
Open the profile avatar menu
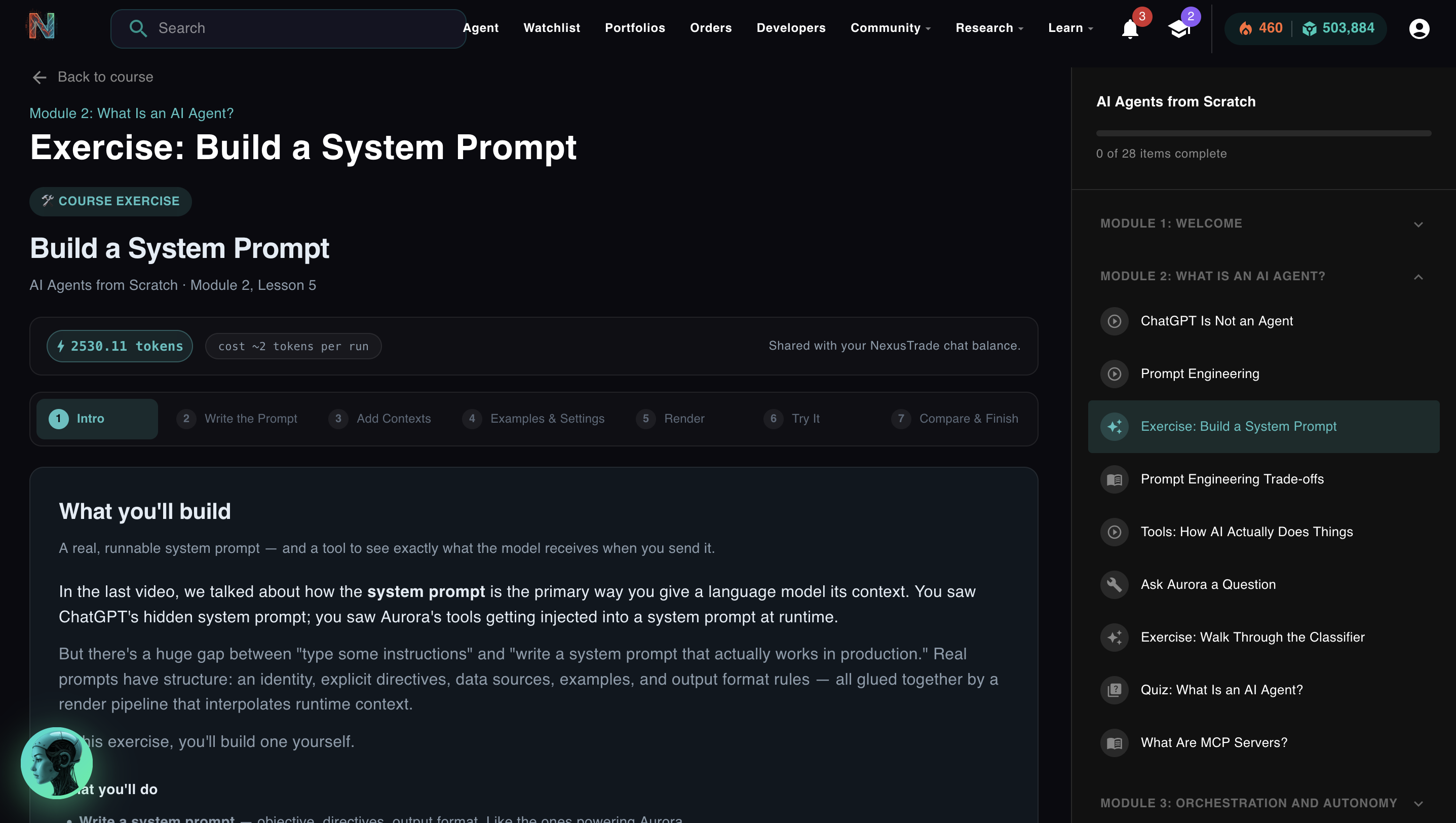[1419, 29]
